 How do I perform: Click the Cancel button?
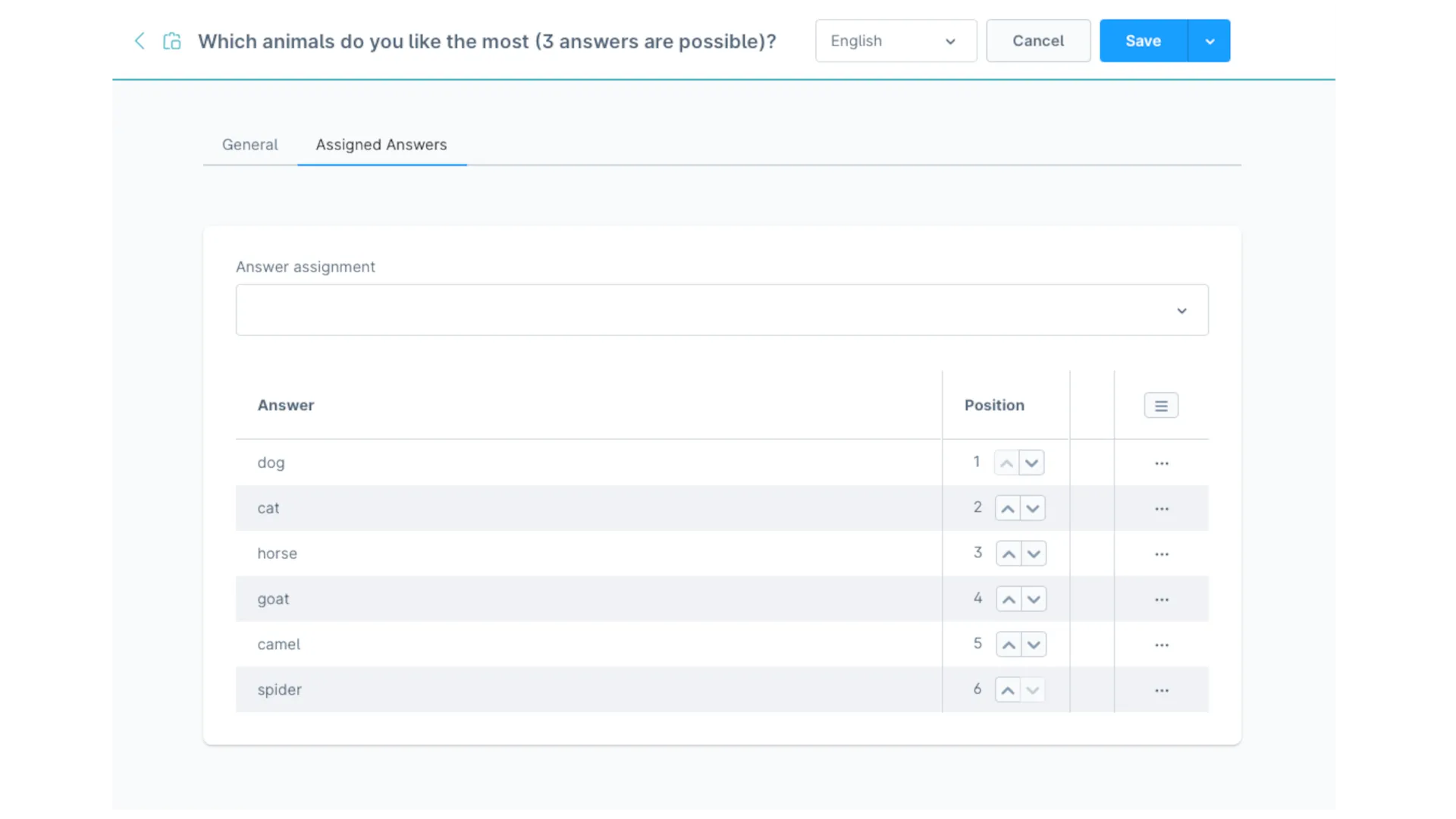(1038, 41)
